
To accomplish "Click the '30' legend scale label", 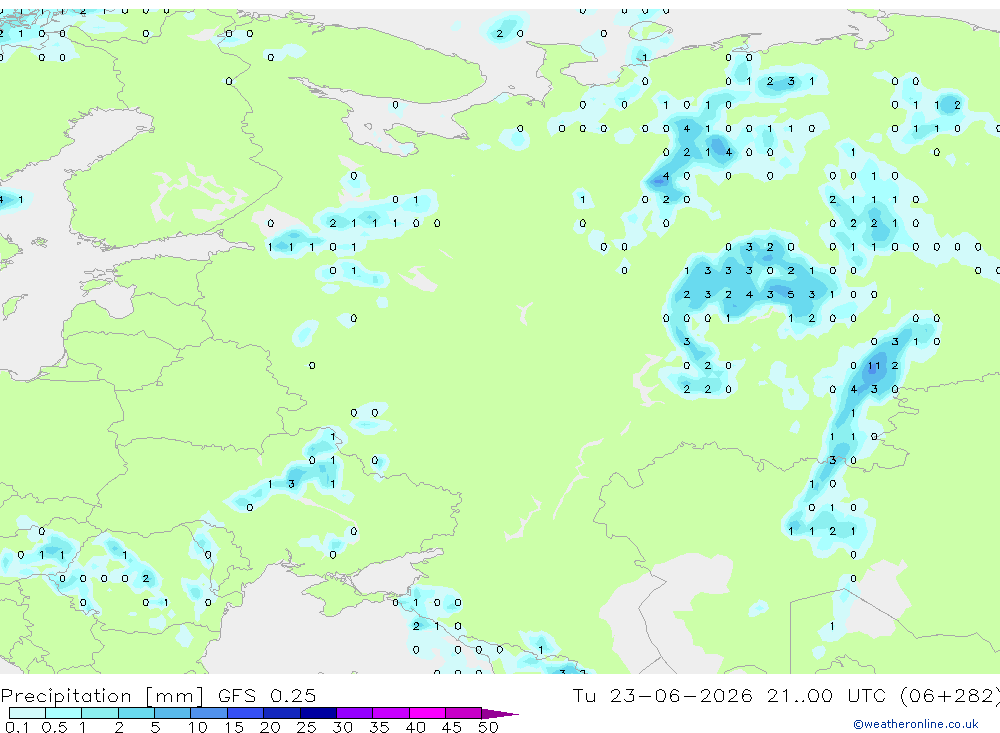I will pos(343,727).
